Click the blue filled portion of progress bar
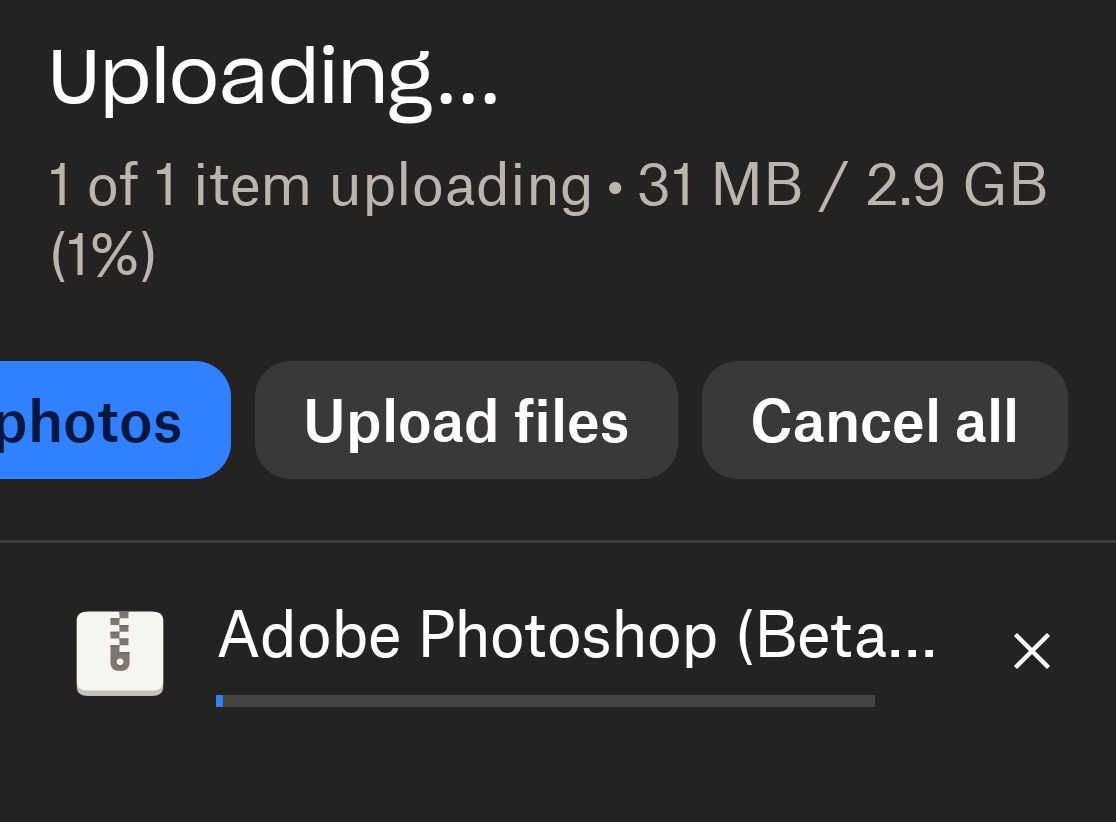This screenshot has width=1116, height=822. [x=219, y=701]
